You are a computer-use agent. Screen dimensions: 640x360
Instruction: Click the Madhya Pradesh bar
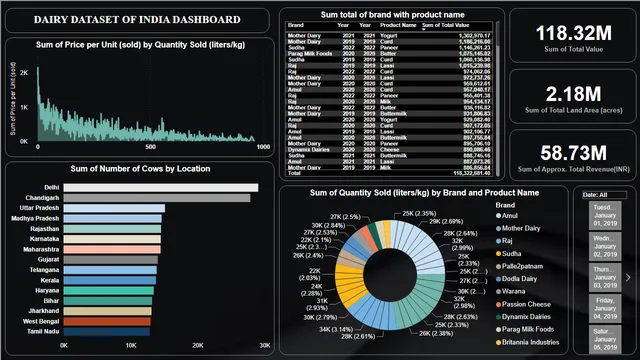113,219
